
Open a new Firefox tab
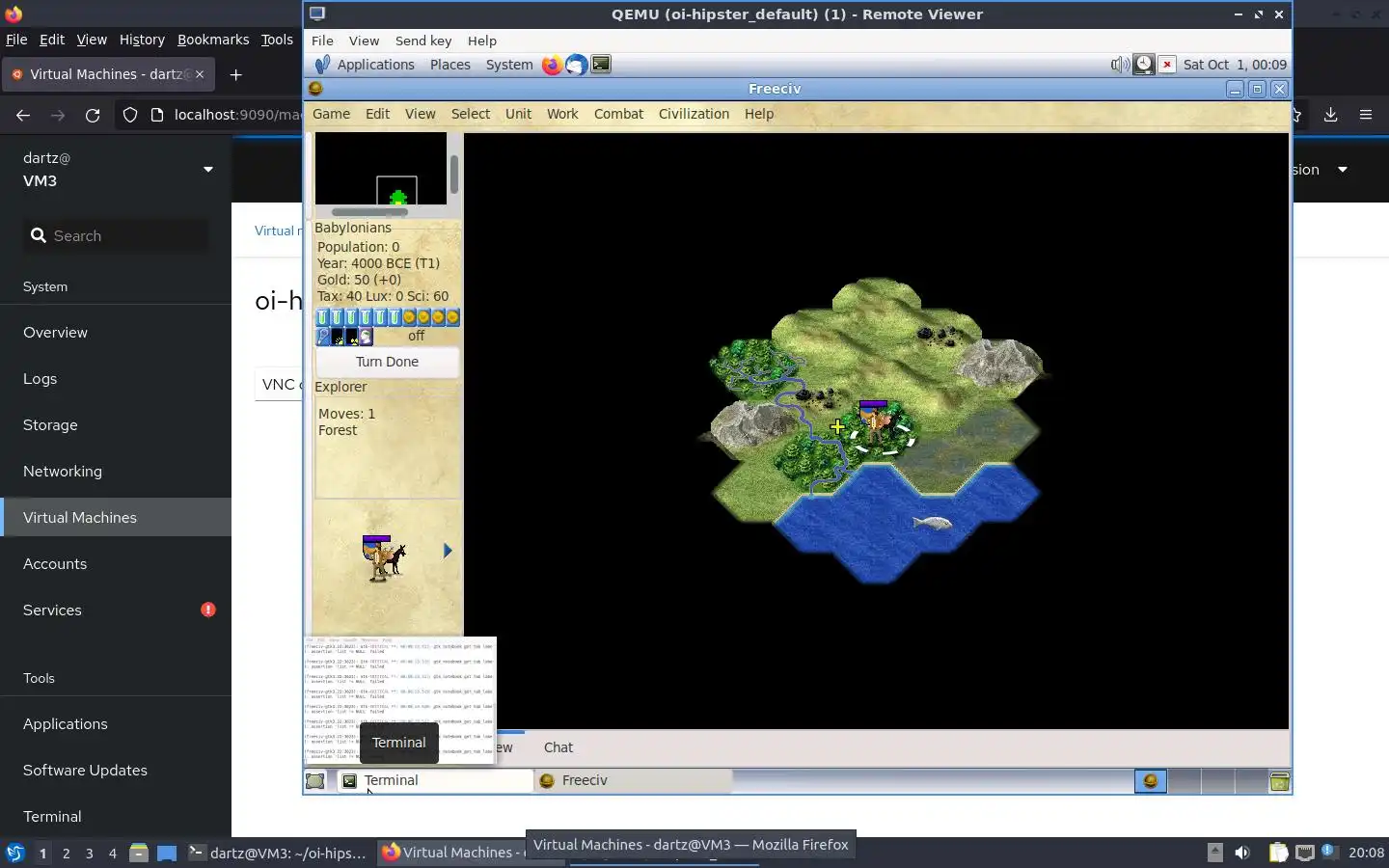point(236,74)
